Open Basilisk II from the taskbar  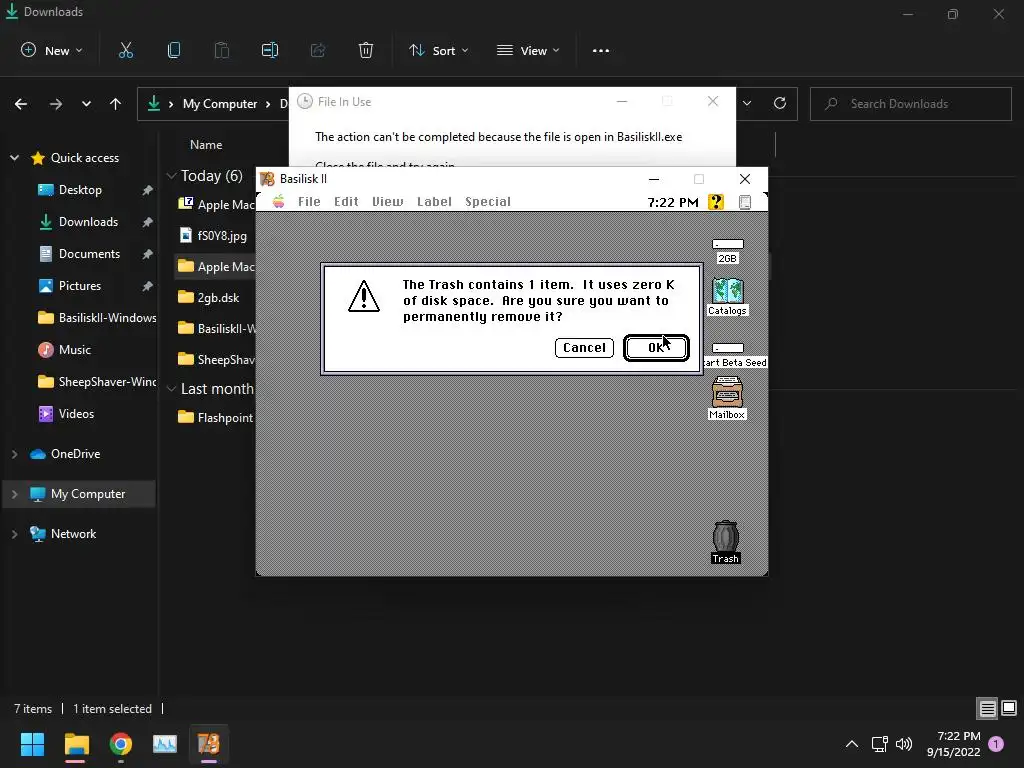[209, 744]
